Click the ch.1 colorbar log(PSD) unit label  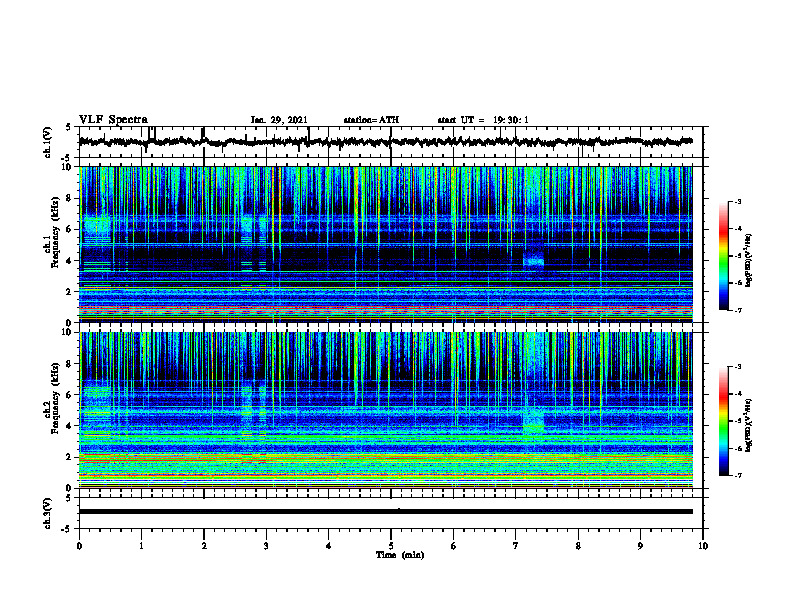tap(749, 261)
